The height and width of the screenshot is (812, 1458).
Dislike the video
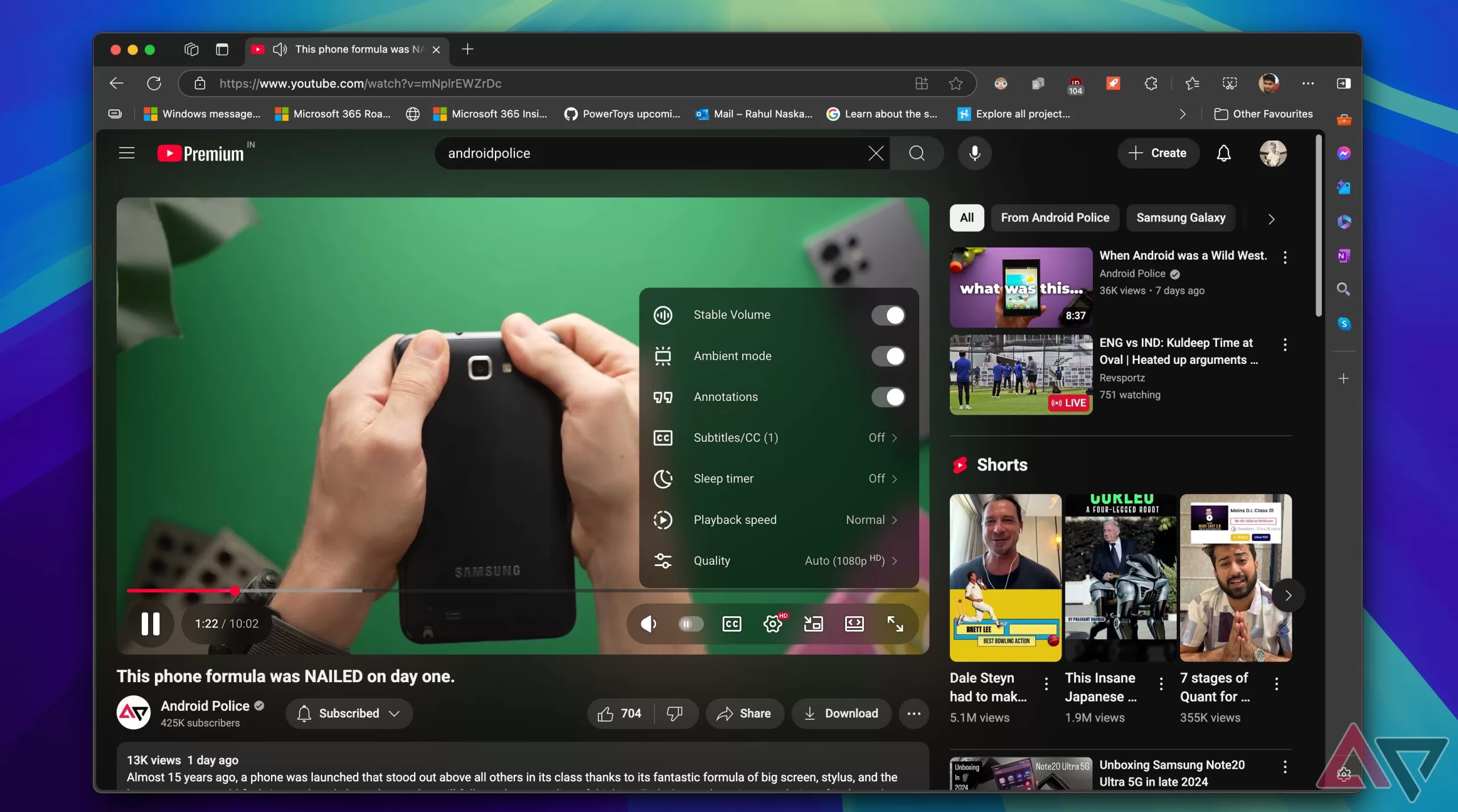click(675, 713)
